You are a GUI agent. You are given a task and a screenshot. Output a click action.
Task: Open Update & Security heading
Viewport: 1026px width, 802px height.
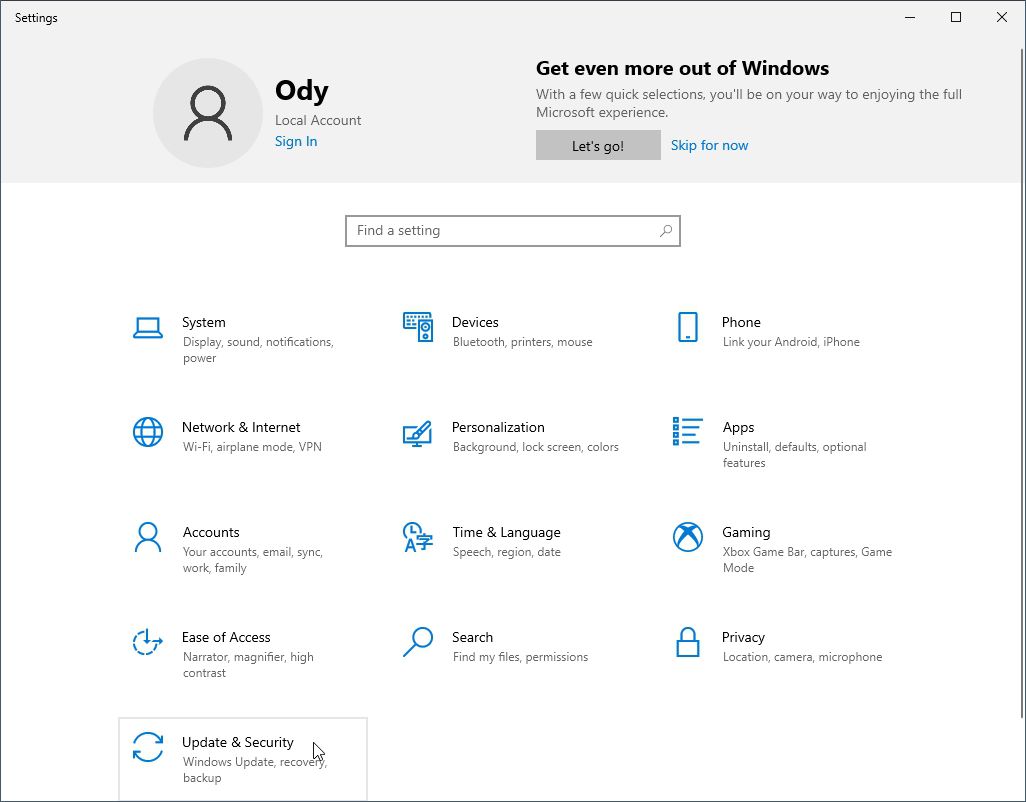point(238,742)
